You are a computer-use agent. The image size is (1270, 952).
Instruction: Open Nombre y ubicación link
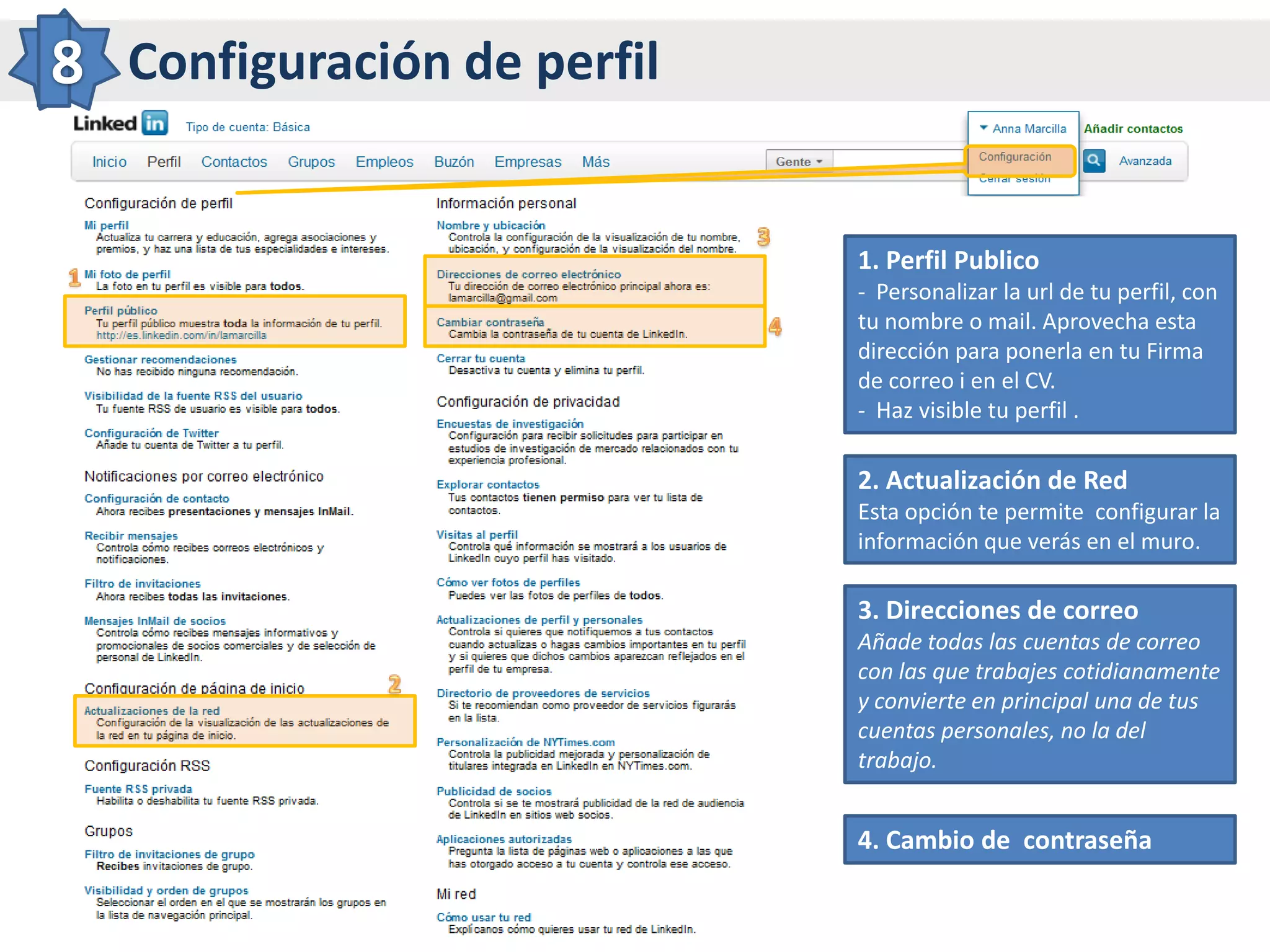(491, 226)
